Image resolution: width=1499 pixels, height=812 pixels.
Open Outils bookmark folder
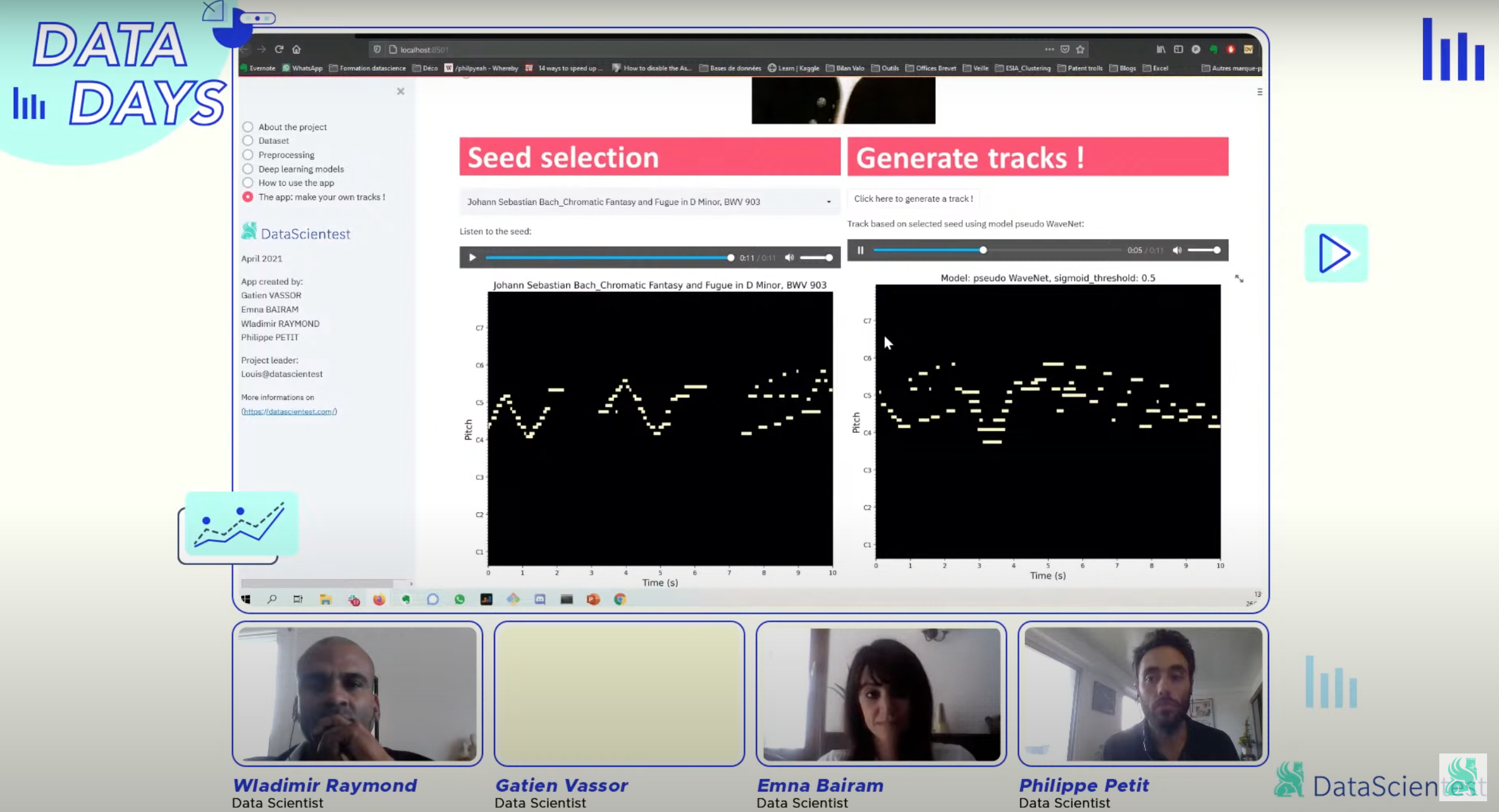point(885,68)
